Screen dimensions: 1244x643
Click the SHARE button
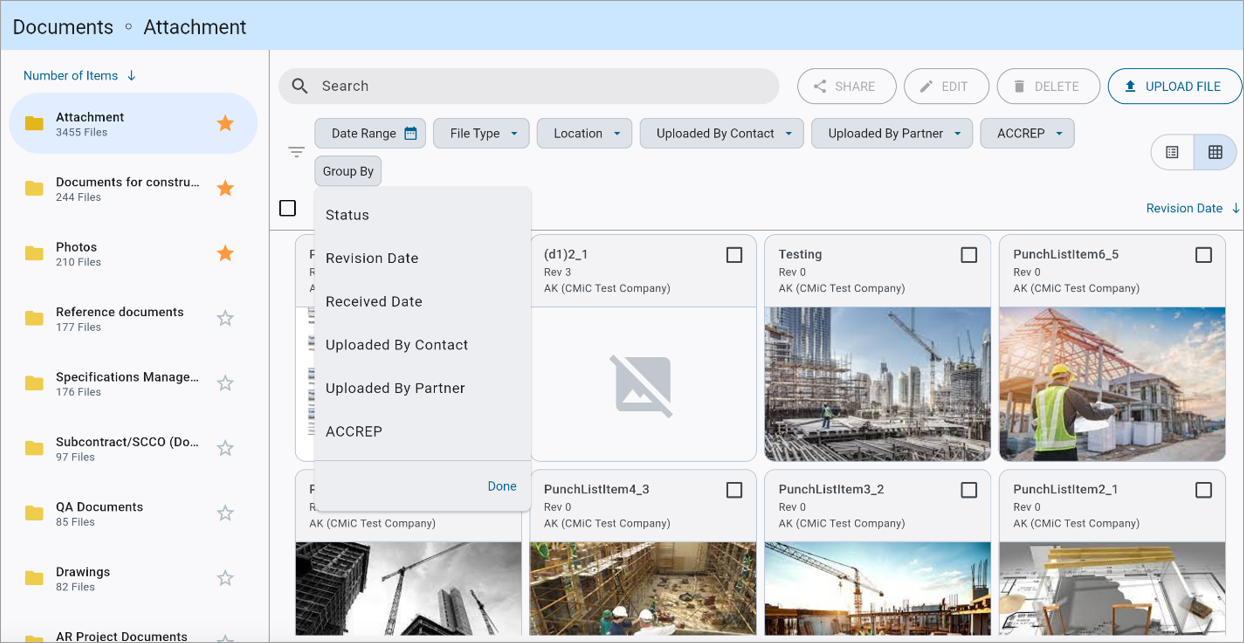[x=847, y=87]
